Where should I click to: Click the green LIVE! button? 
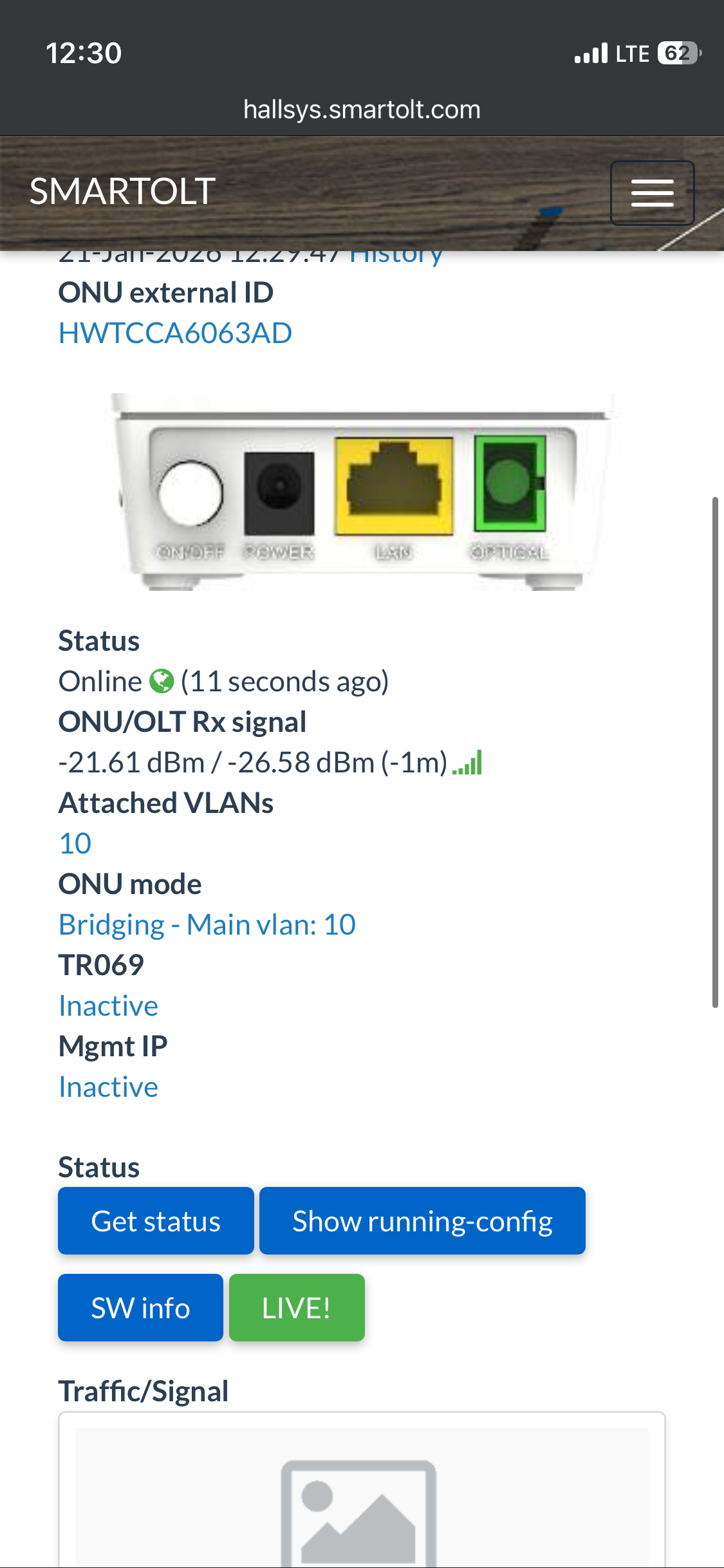(x=297, y=1308)
